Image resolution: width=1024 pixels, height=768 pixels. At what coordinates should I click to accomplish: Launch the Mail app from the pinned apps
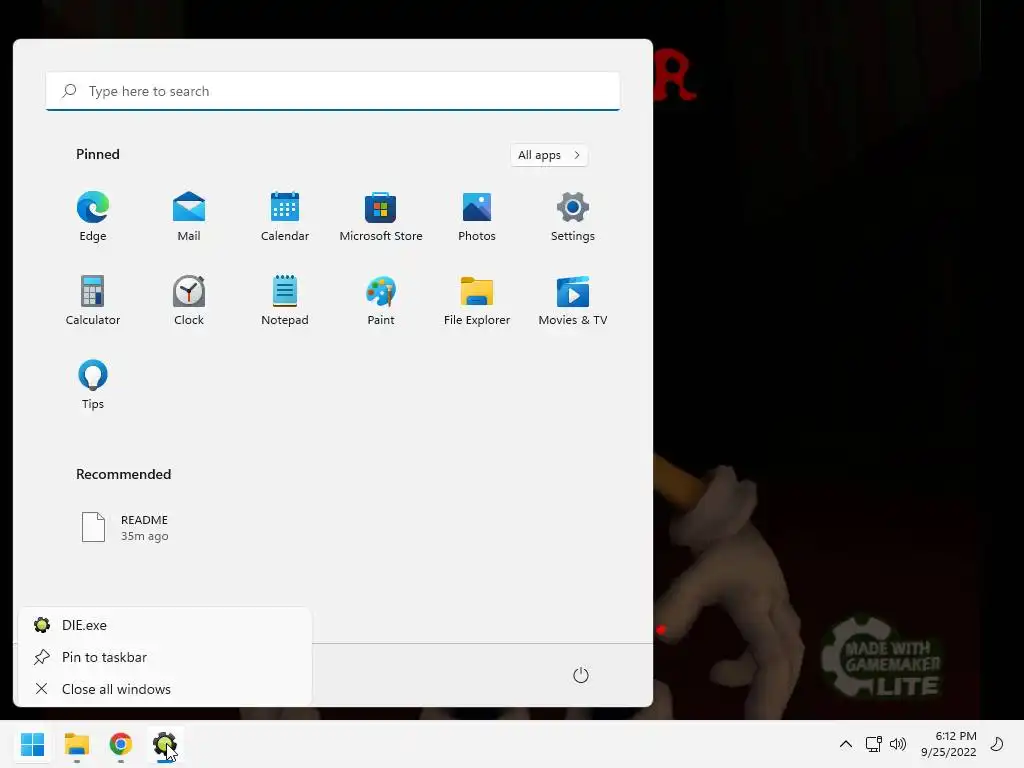coord(189,216)
